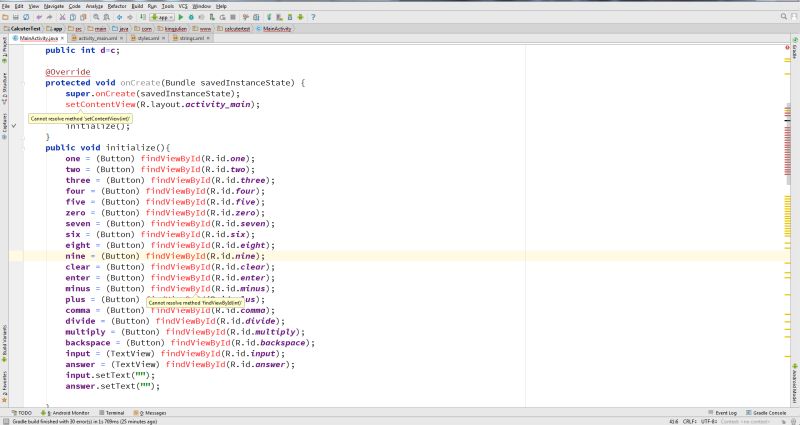Click the Synchronize toolbar icon

[x=26, y=17]
